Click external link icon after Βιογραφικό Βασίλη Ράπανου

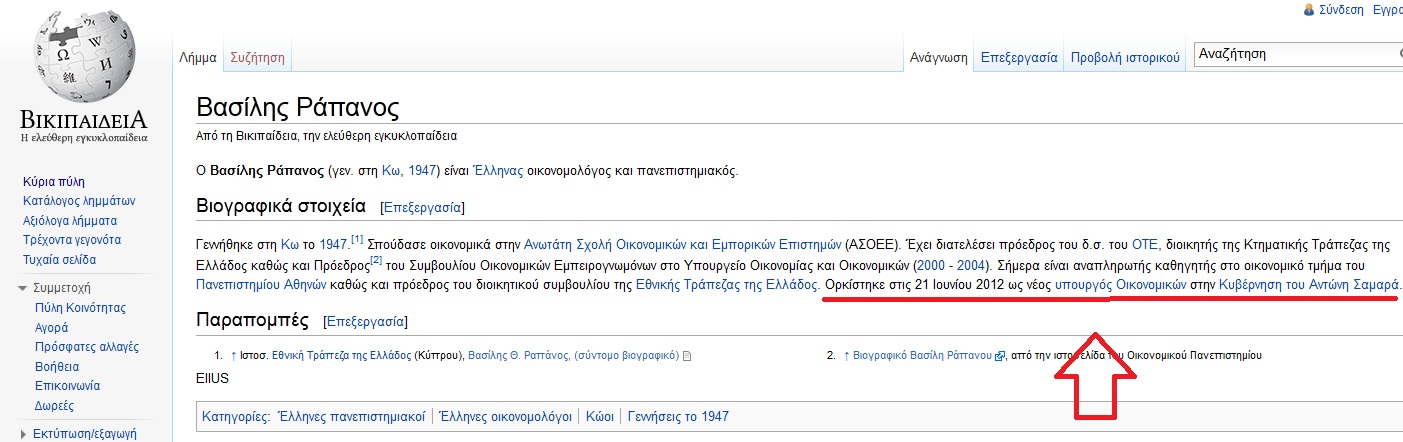(x=999, y=356)
